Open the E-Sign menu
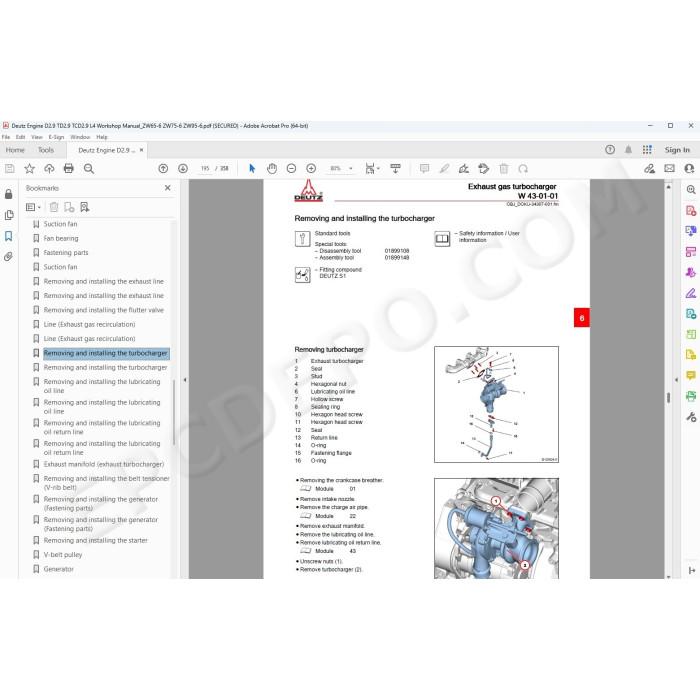 [x=56, y=137]
